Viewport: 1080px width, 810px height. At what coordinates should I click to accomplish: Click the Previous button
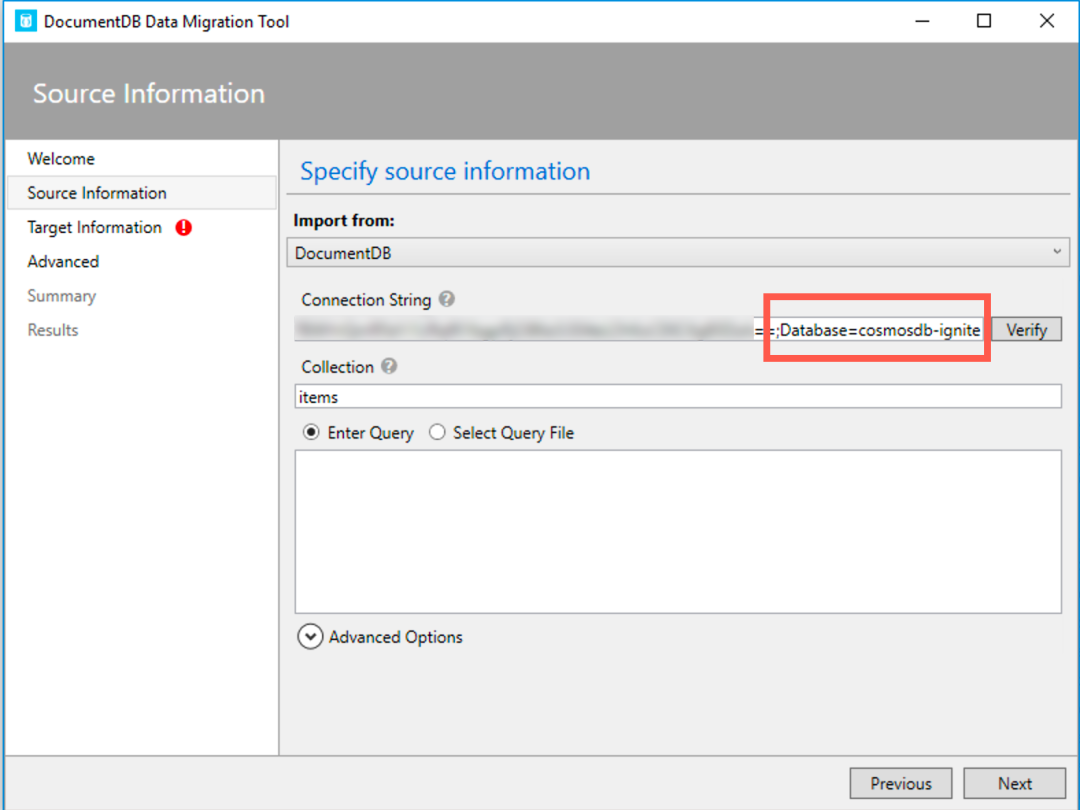coord(901,783)
